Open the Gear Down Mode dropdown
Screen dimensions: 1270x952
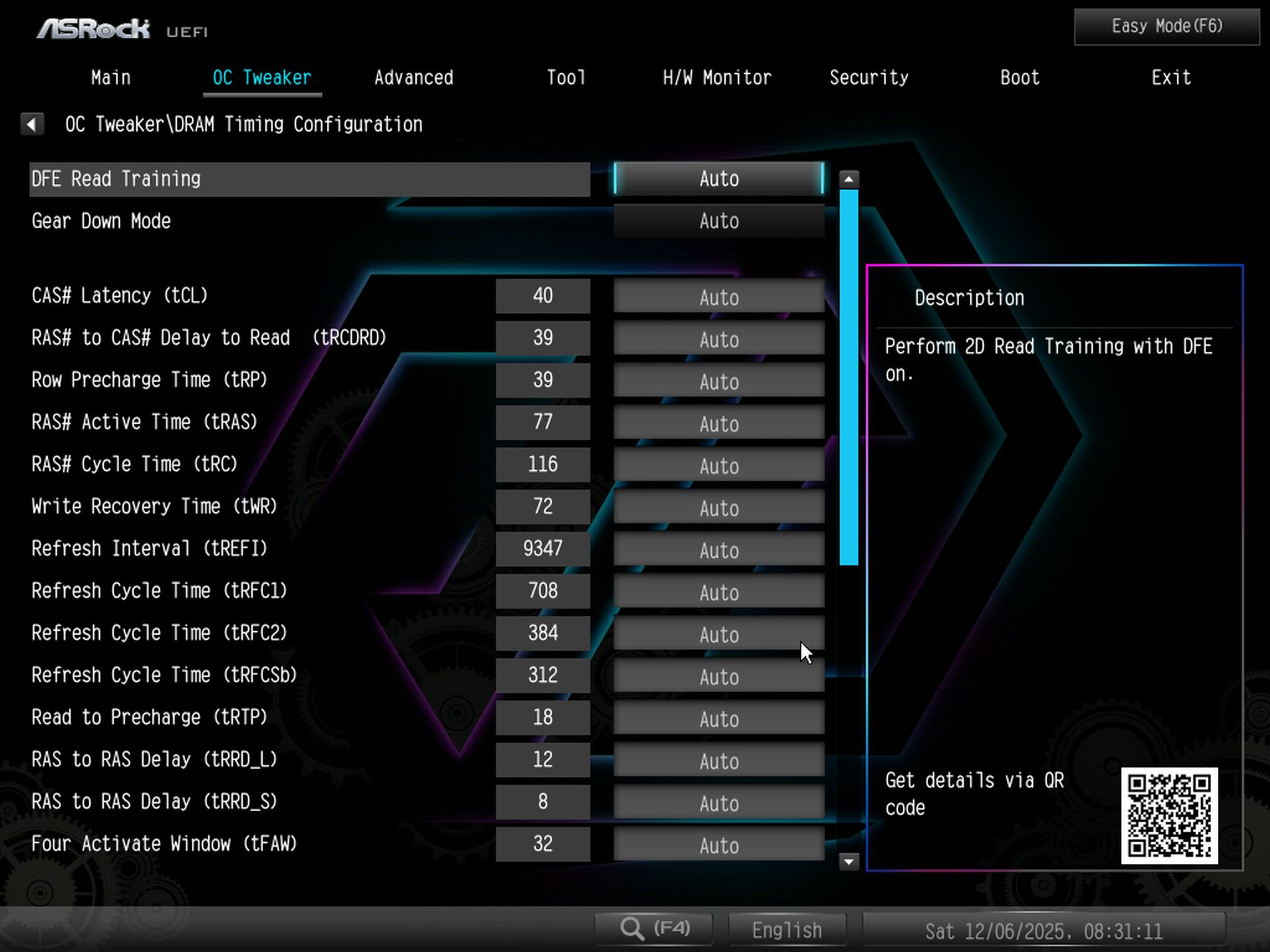(x=718, y=221)
